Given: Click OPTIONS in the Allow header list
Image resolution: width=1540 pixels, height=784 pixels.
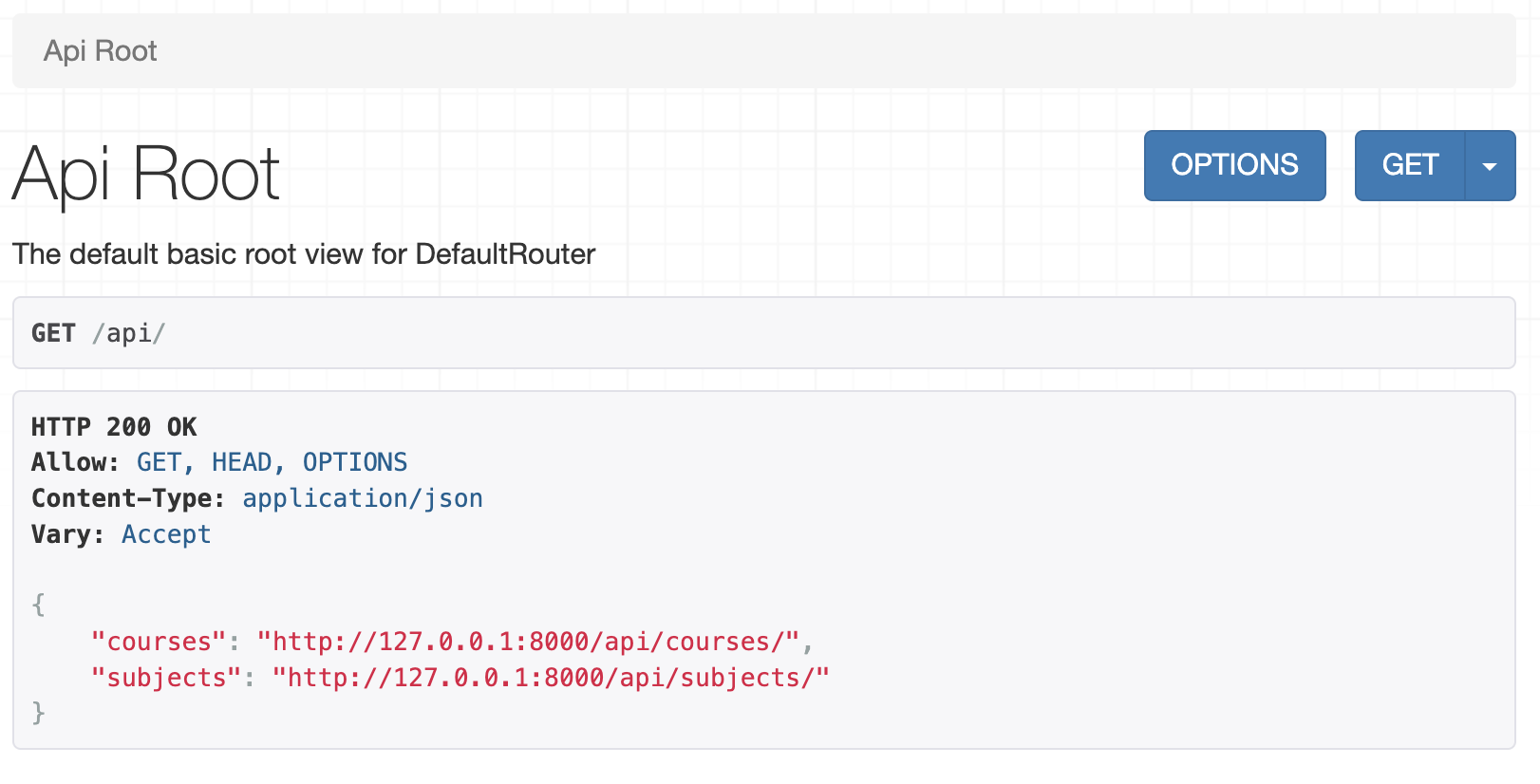Looking at the screenshot, I should (355, 462).
